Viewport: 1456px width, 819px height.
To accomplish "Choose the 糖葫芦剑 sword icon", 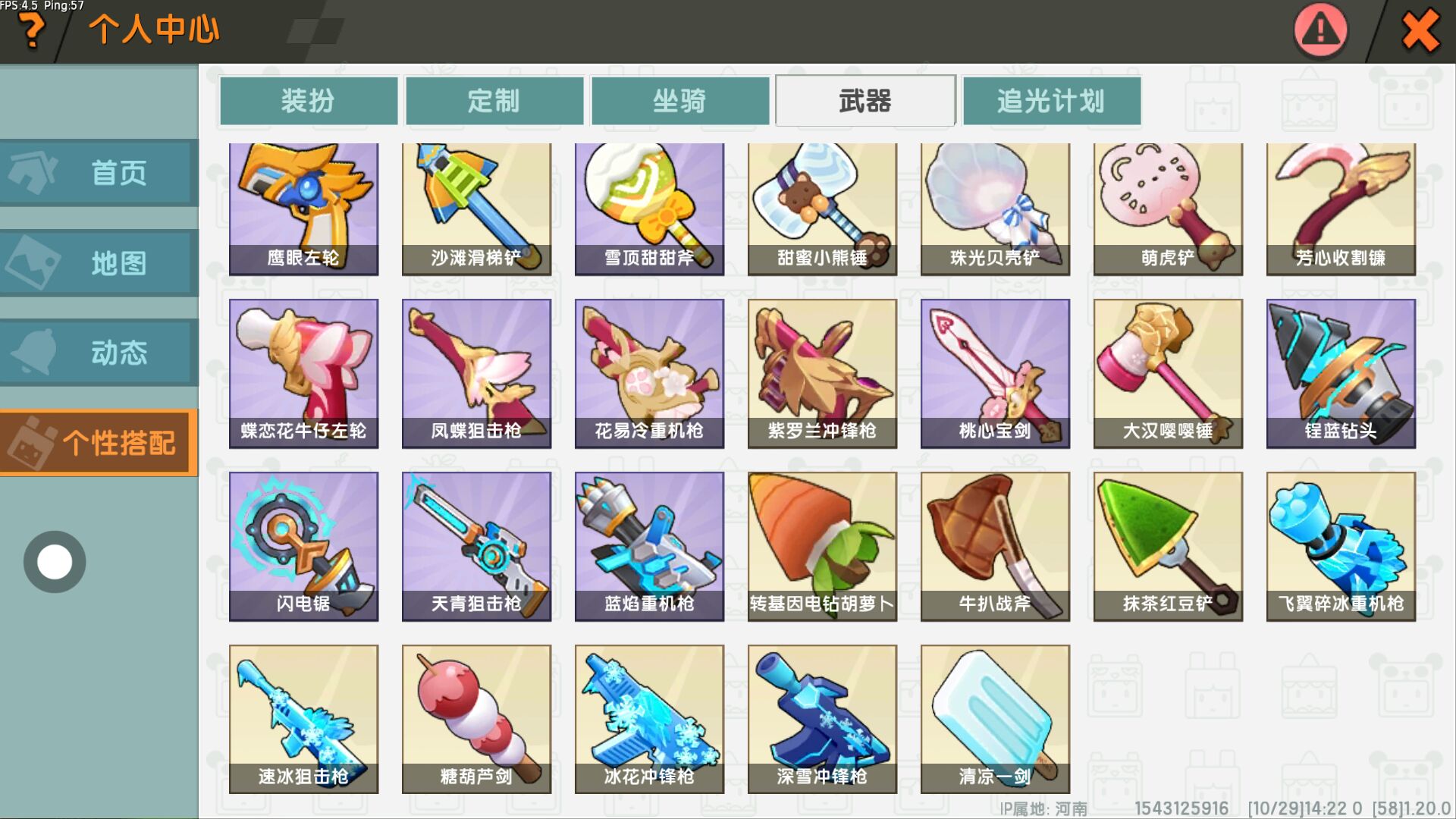I will [476, 720].
